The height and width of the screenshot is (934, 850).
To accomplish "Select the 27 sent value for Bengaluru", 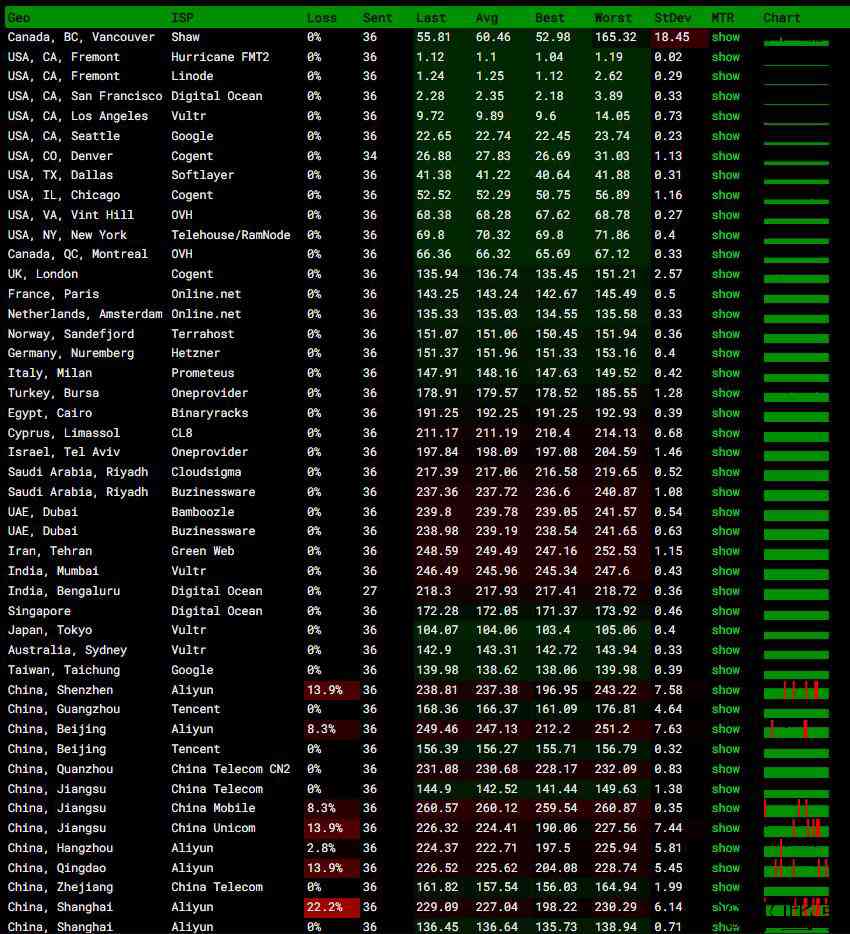I will (x=370, y=591).
